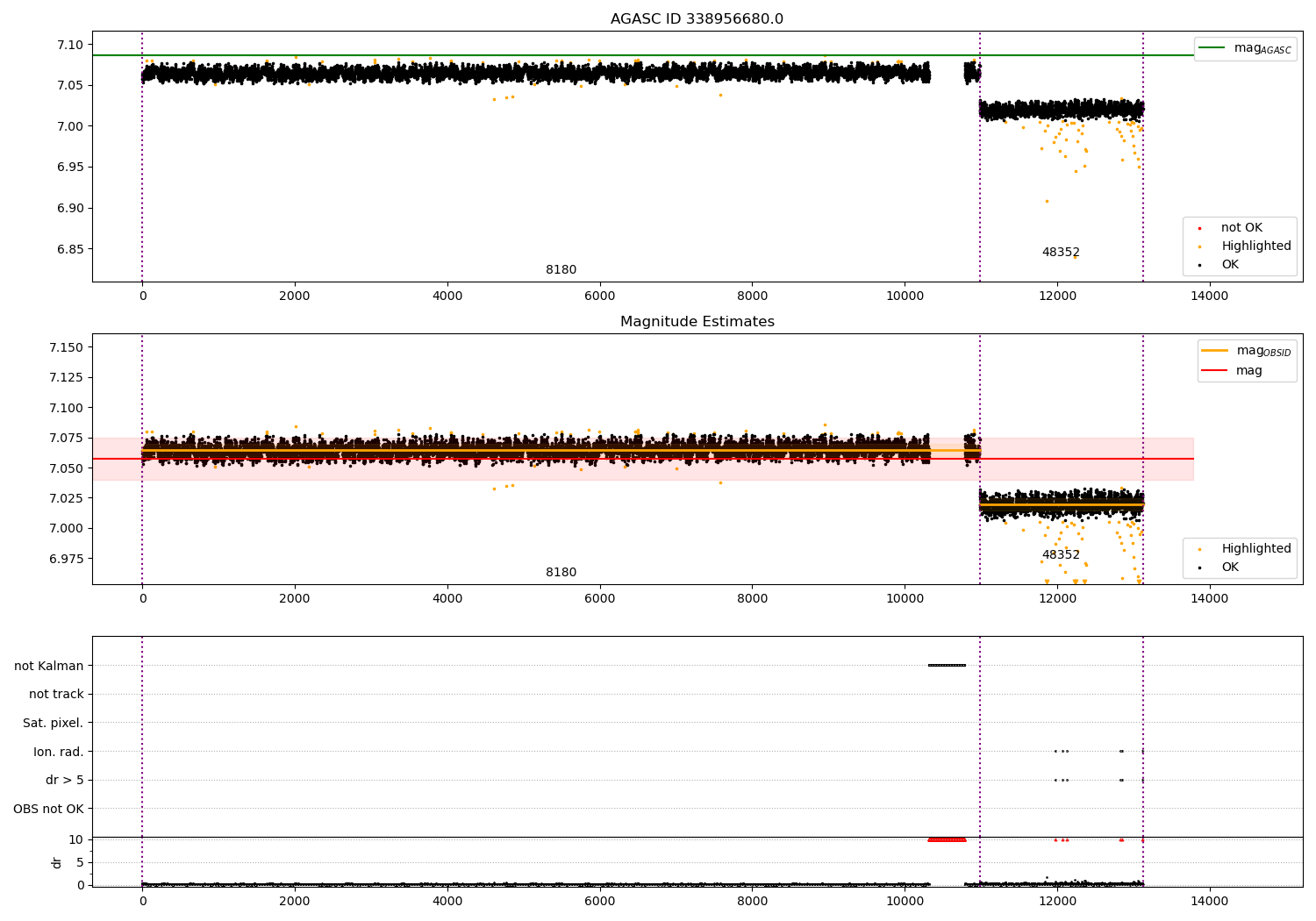The height and width of the screenshot is (921, 1316).
Task: Select the 'not Kalman' row label
Action: click(49, 666)
